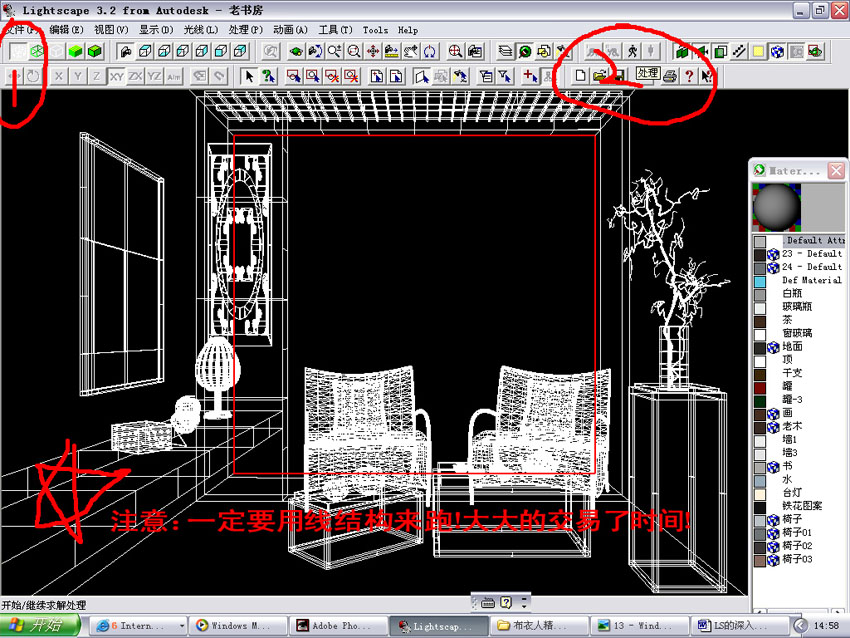The image size is (850, 638).
Task: Close the Materials panel
Action: [836, 171]
